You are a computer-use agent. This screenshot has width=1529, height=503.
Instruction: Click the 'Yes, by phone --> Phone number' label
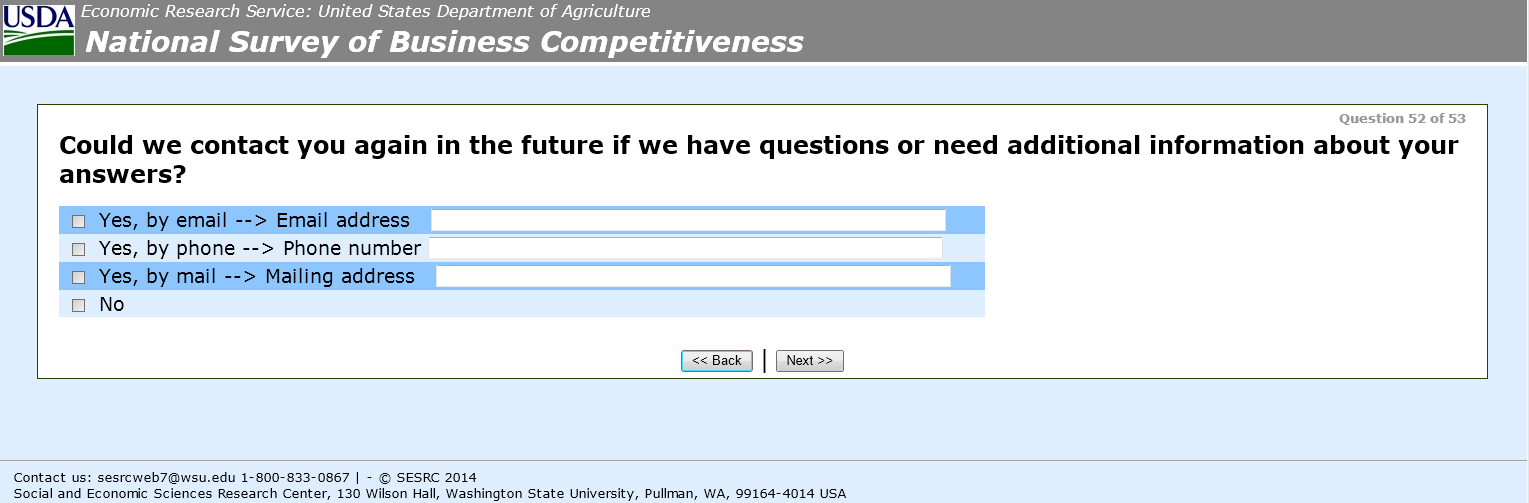coord(260,249)
